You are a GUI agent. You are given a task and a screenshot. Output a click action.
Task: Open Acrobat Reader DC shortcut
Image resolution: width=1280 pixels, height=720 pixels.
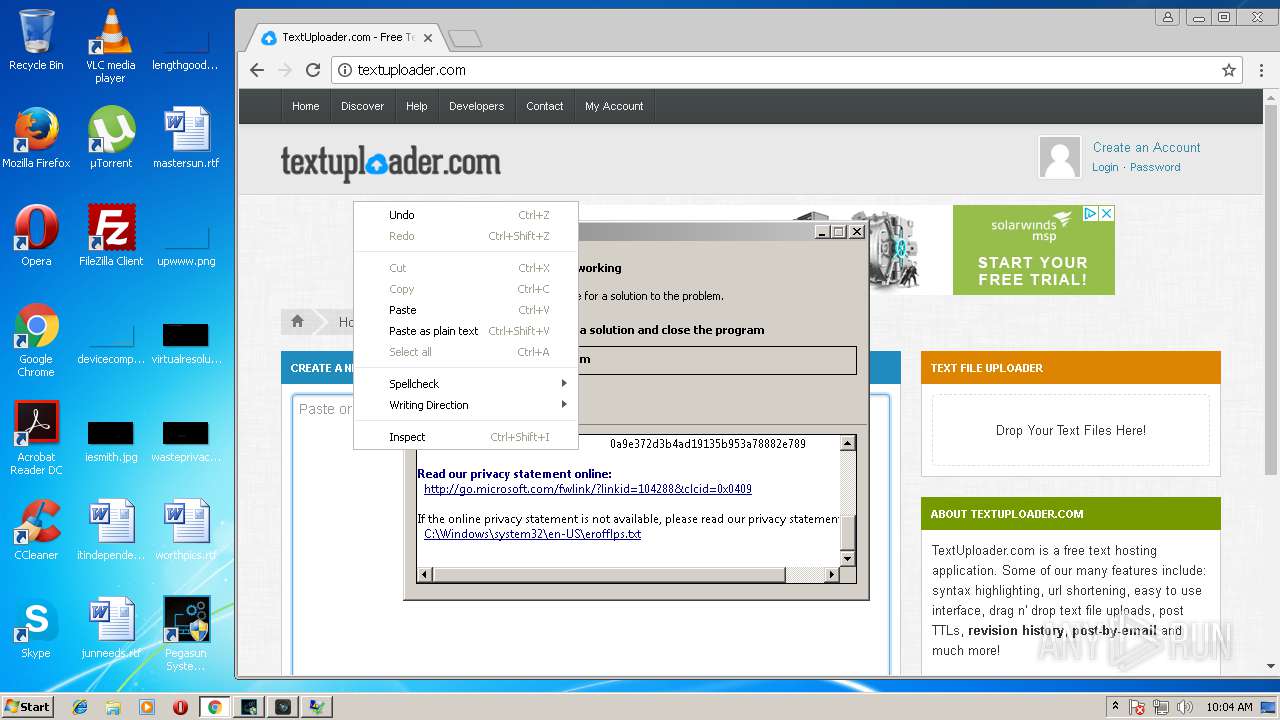(x=36, y=439)
